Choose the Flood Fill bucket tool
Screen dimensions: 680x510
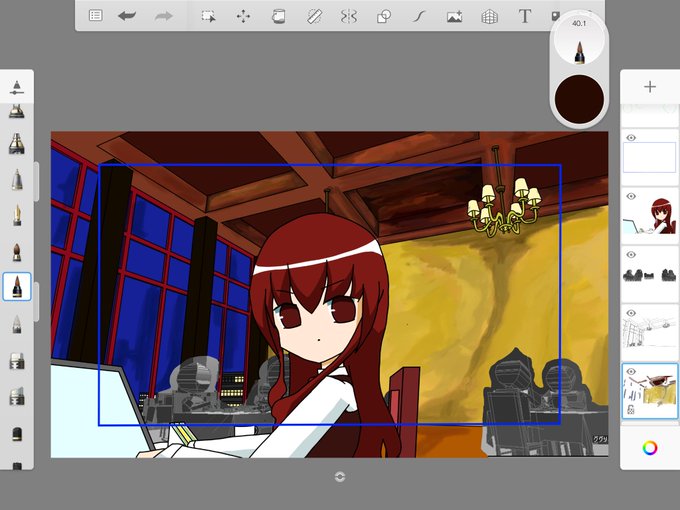278,16
